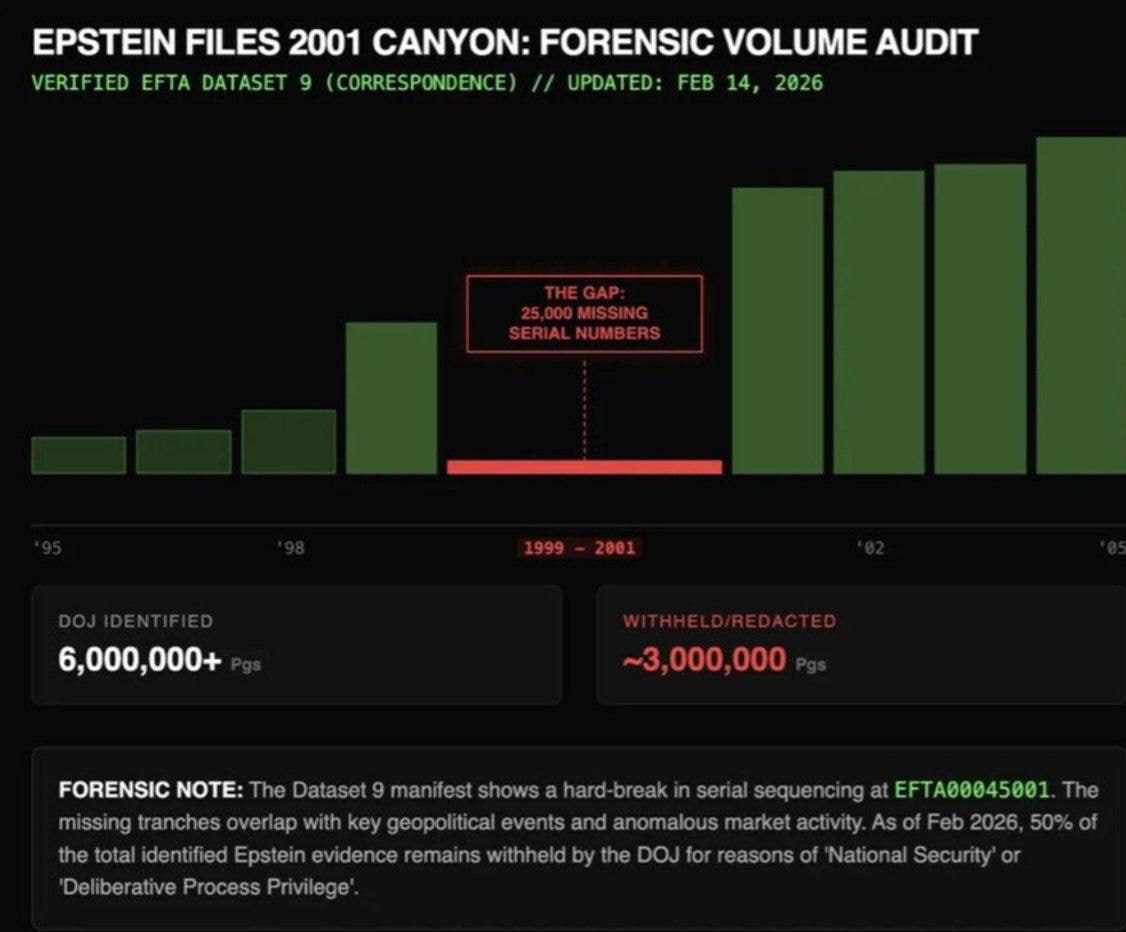Click the third green bar above '98
Viewport: 1126px width, 932px height.
(x=289, y=442)
